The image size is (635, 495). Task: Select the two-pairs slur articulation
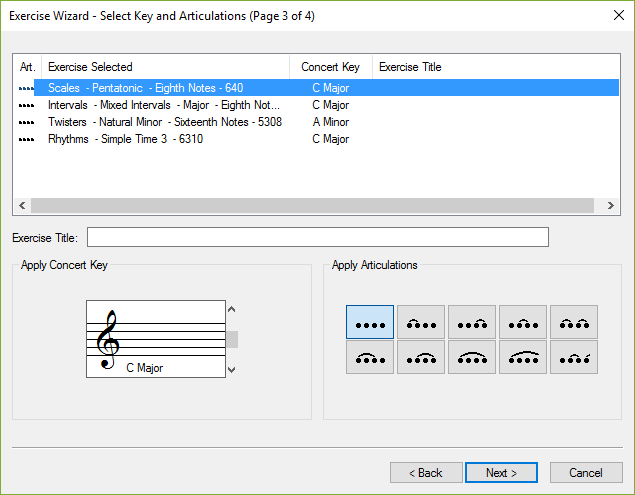point(574,322)
